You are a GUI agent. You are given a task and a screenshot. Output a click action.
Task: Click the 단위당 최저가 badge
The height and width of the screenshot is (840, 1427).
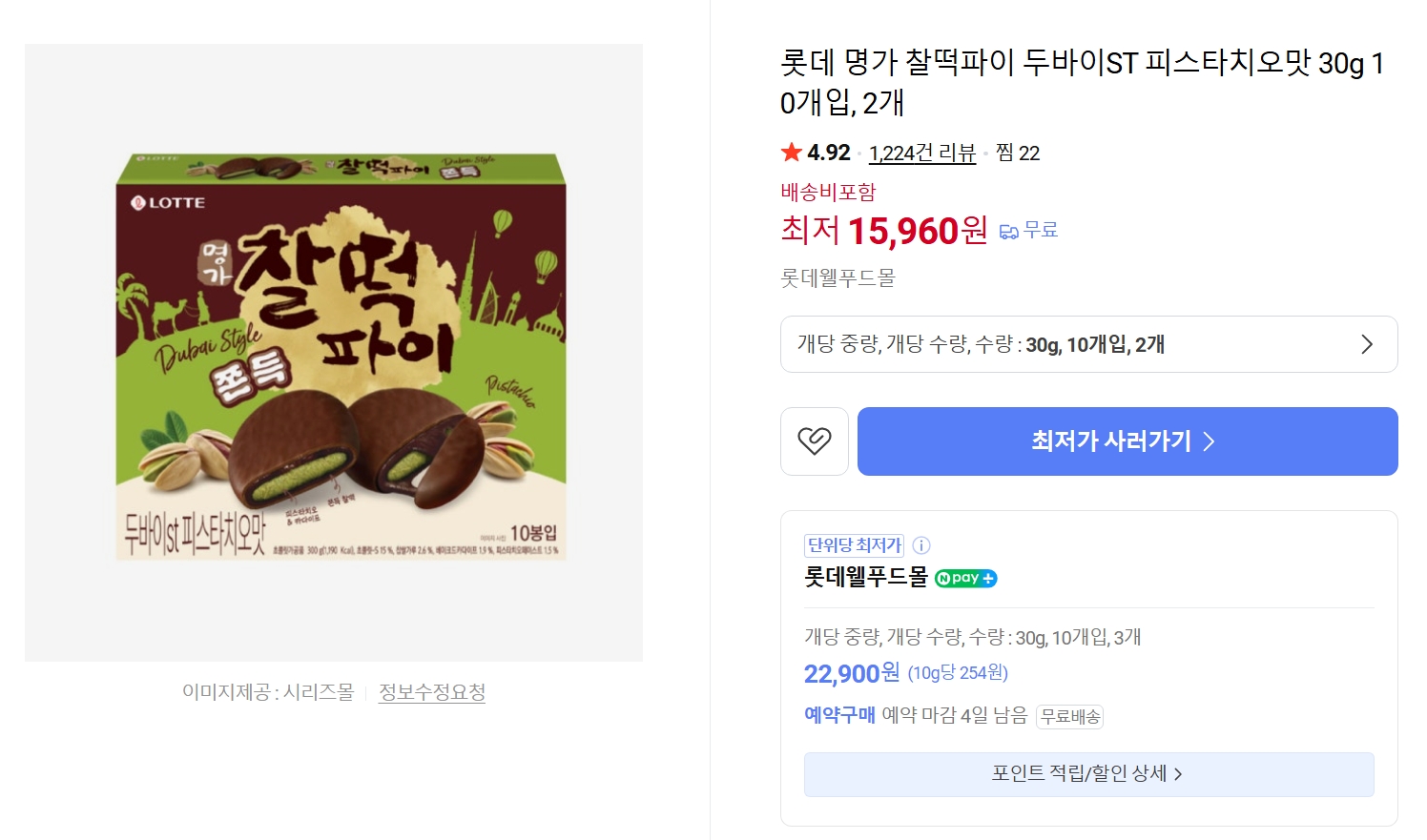pyautogui.click(x=854, y=545)
